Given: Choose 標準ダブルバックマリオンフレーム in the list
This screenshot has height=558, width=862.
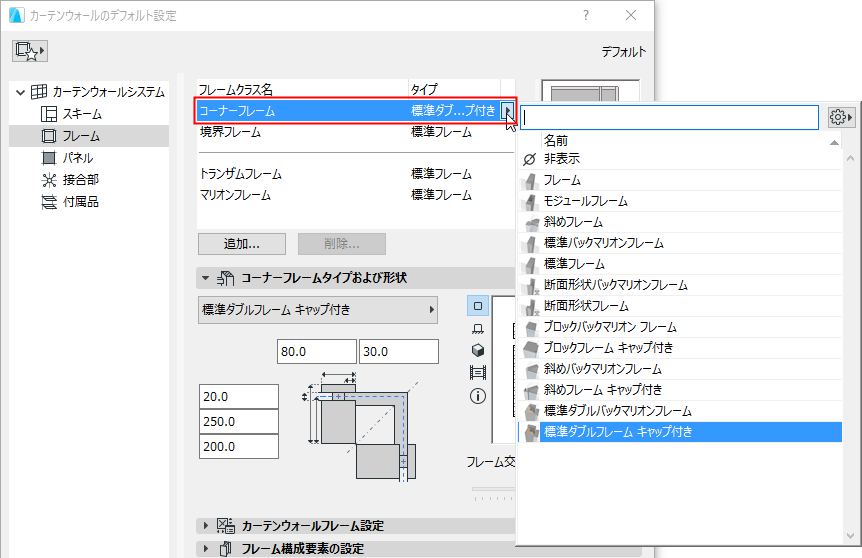Looking at the screenshot, I should coord(680,411).
